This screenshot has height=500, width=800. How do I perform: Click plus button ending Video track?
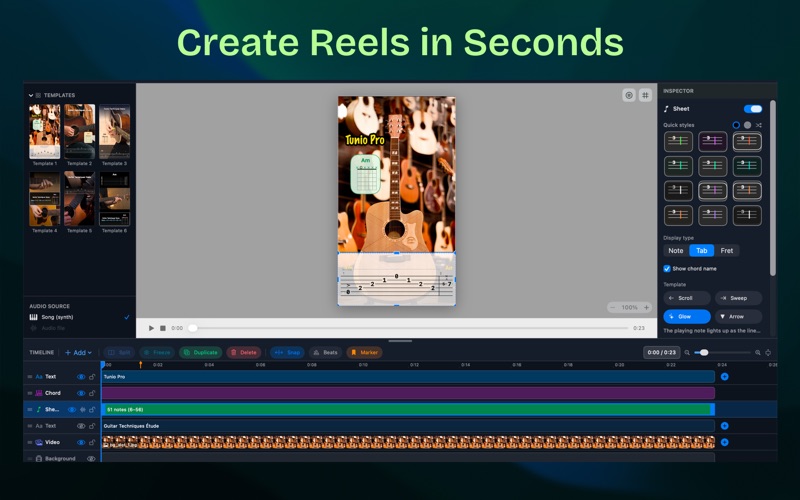[724, 442]
